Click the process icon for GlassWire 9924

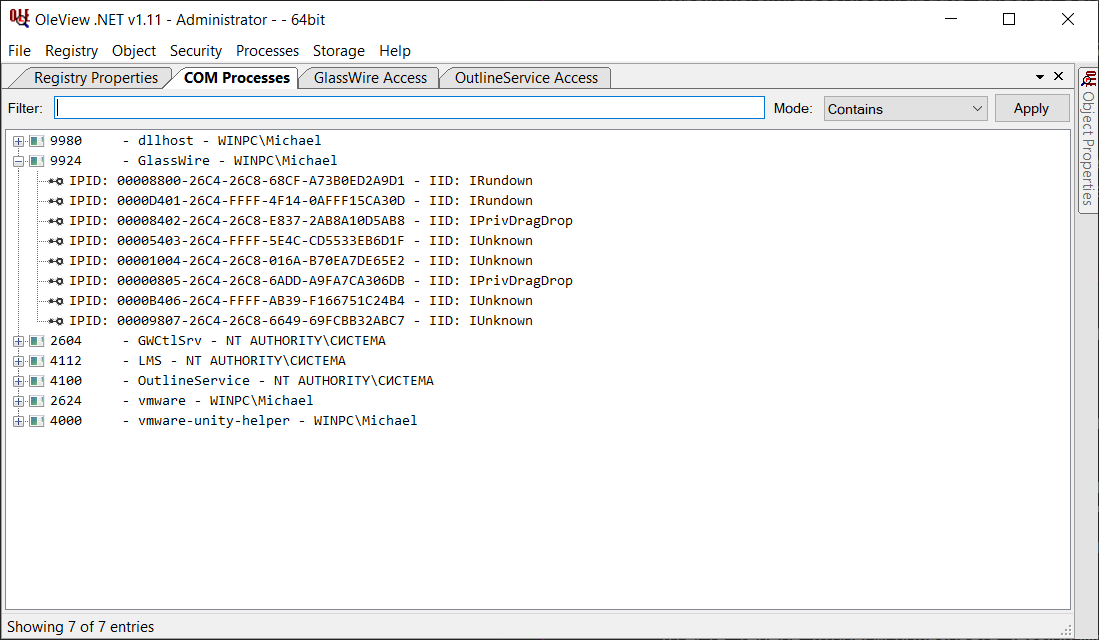point(36,161)
